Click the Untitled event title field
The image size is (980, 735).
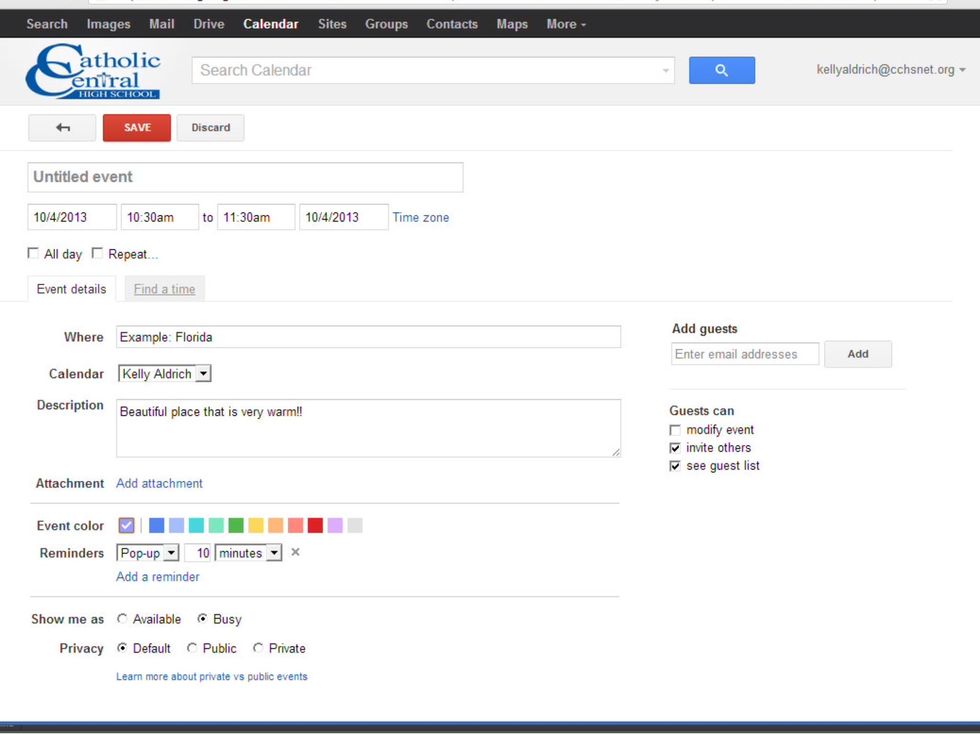tap(245, 177)
